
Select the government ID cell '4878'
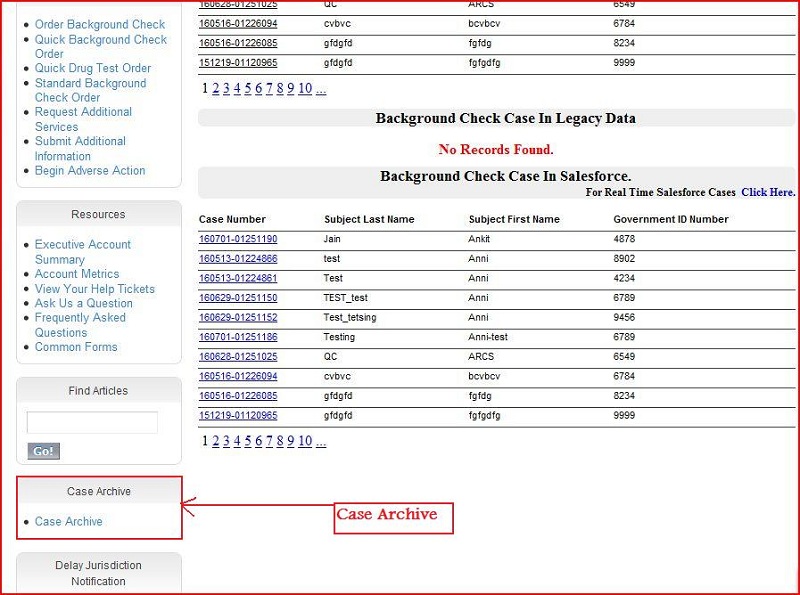624,239
